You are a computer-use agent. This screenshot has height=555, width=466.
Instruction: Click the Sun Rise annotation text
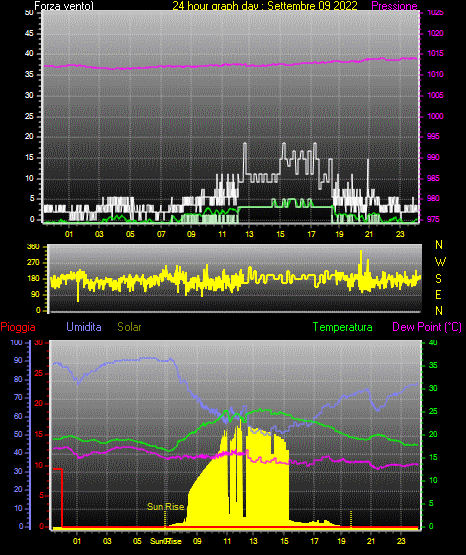pos(166,507)
